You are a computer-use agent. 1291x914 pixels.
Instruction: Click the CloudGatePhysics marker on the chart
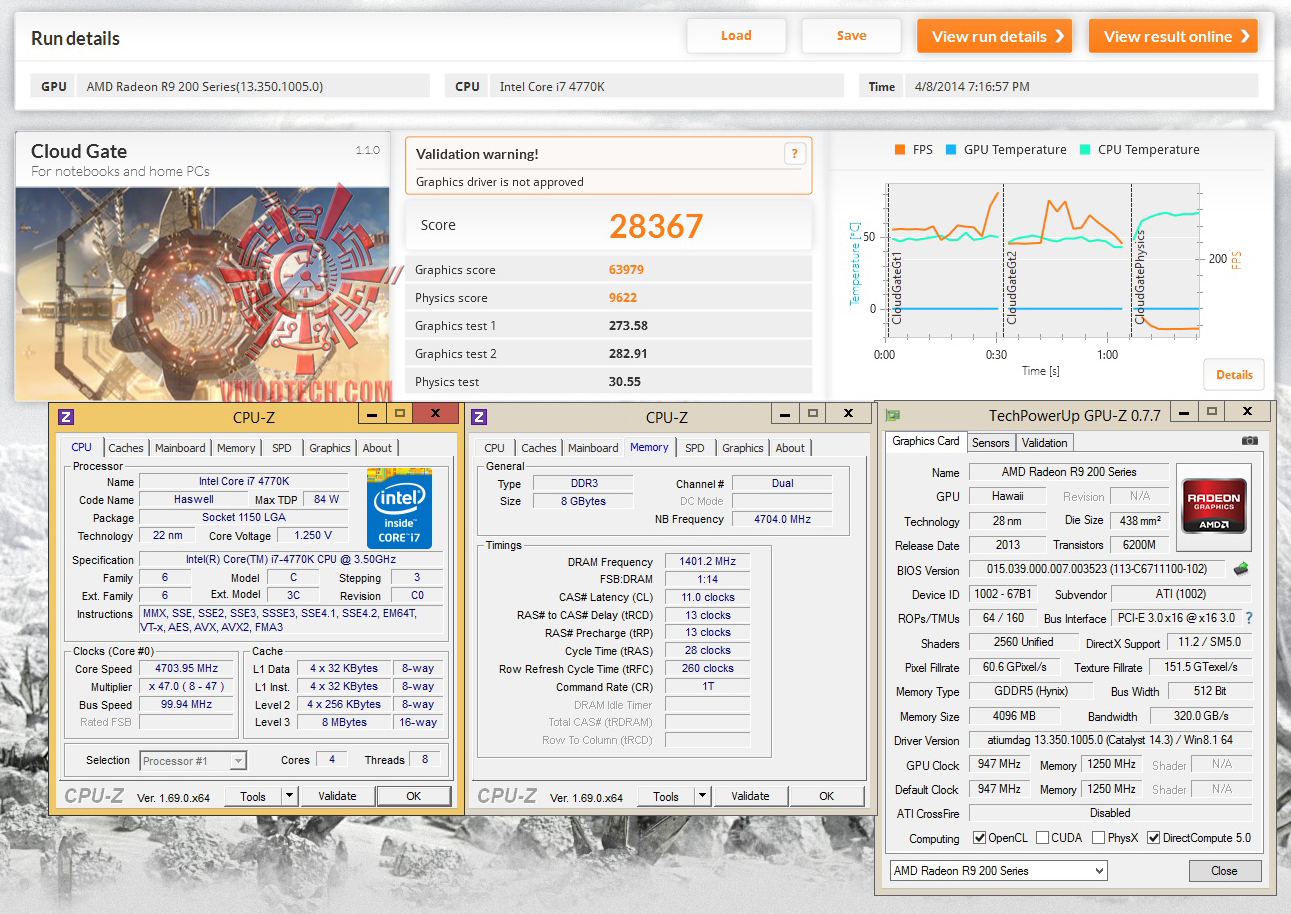point(1139,277)
